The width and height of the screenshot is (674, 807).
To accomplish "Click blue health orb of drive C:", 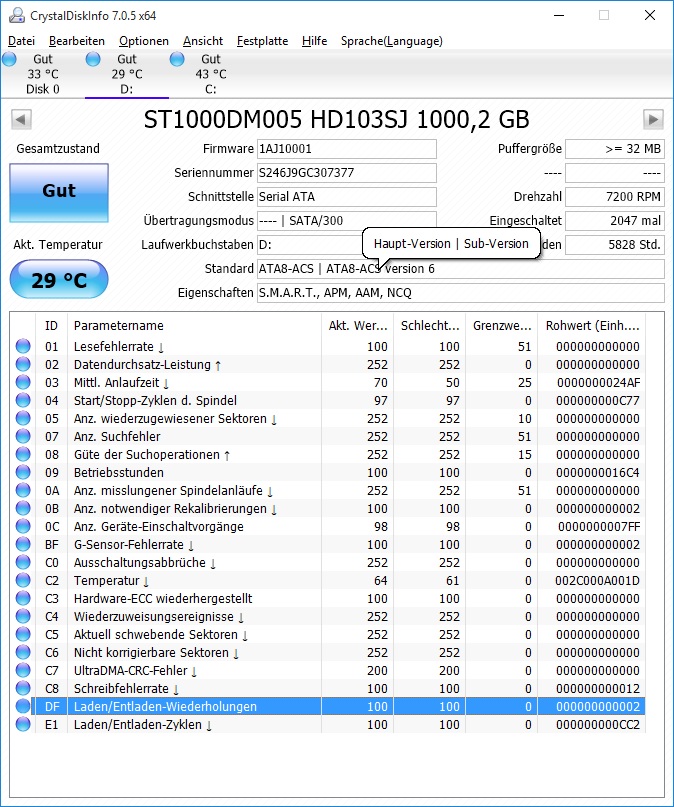I will pyautogui.click(x=177, y=59).
